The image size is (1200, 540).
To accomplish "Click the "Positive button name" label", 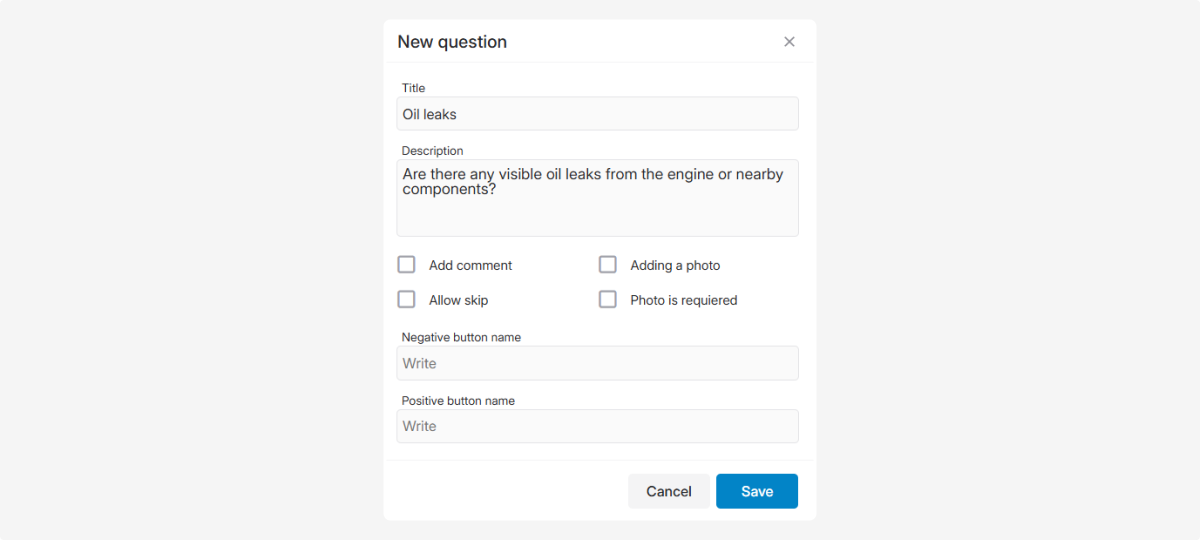I will (458, 400).
